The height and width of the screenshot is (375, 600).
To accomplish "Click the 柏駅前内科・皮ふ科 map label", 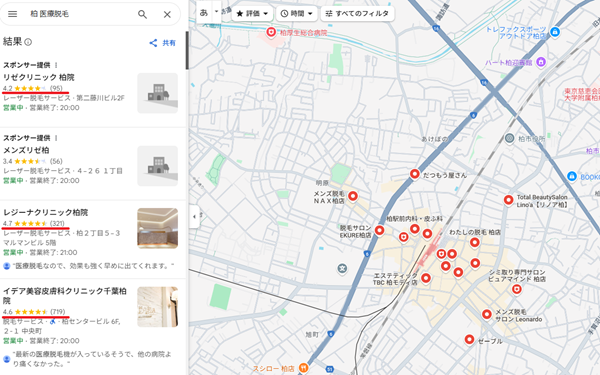I will pos(414,219).
